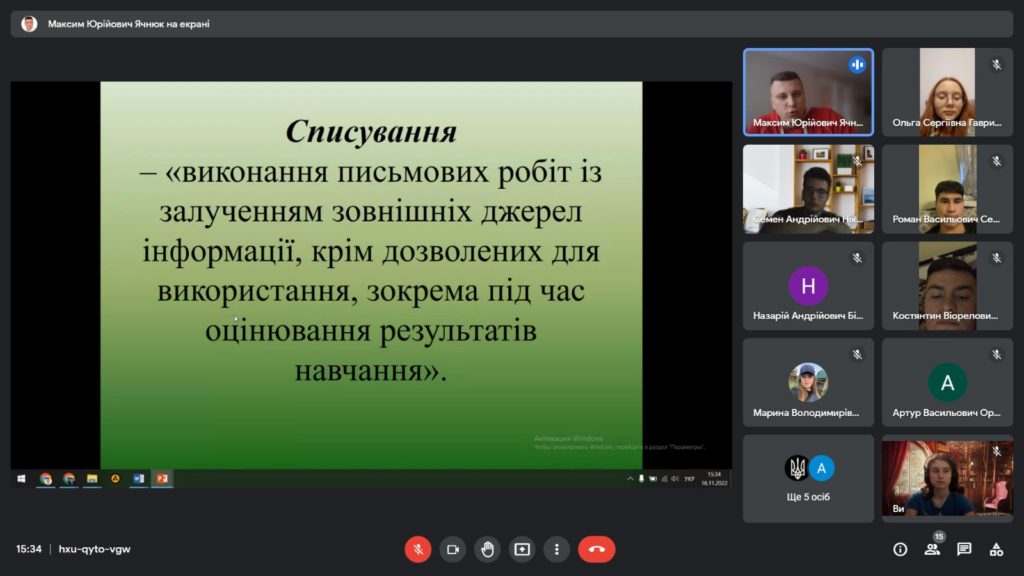Image resolution: width=1024 pixels, height=576 pixels.
Task: Click the shared slide heading 'Списування'
Action: [371, 132]
